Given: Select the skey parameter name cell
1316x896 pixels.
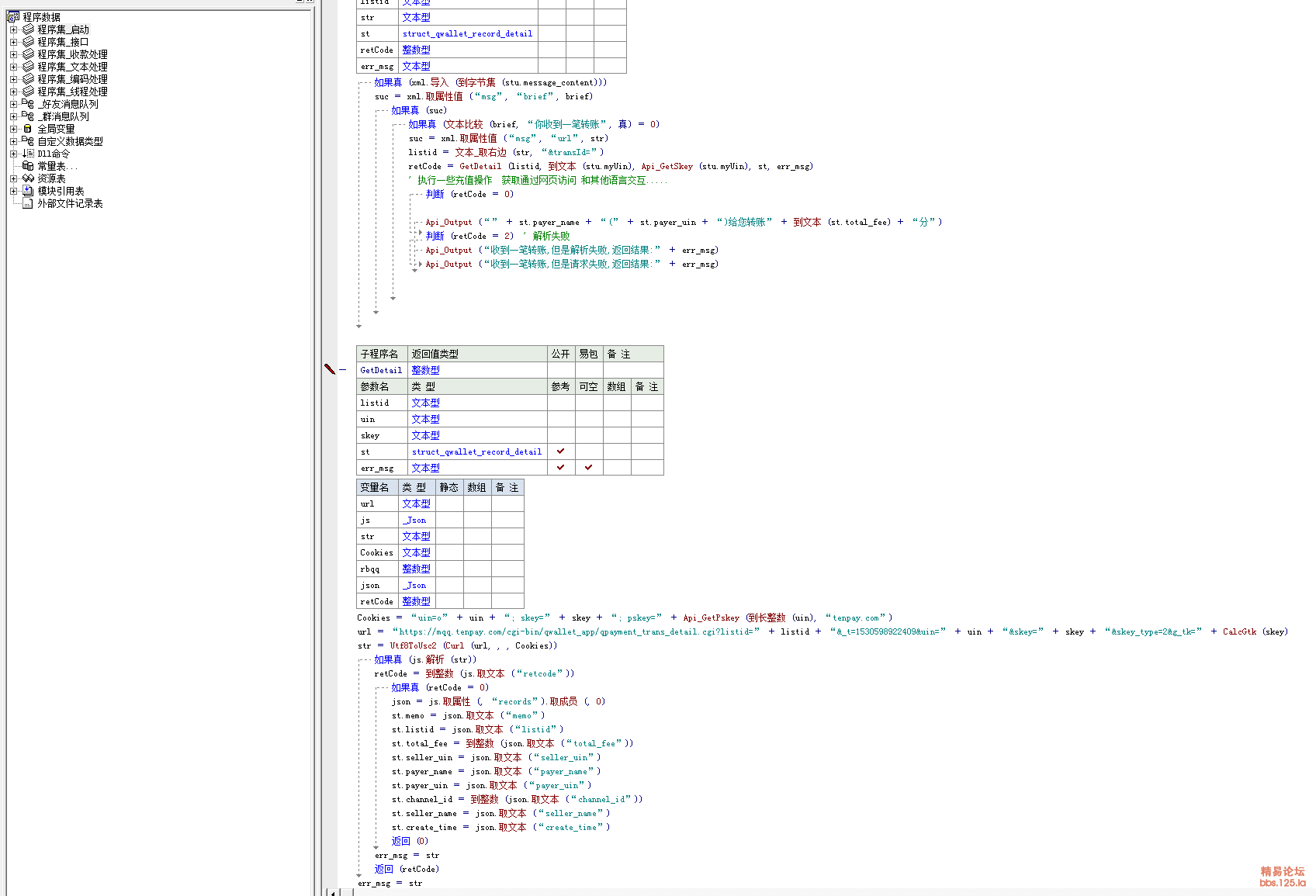Looking at the screenshot, I should tap(382, 435).
